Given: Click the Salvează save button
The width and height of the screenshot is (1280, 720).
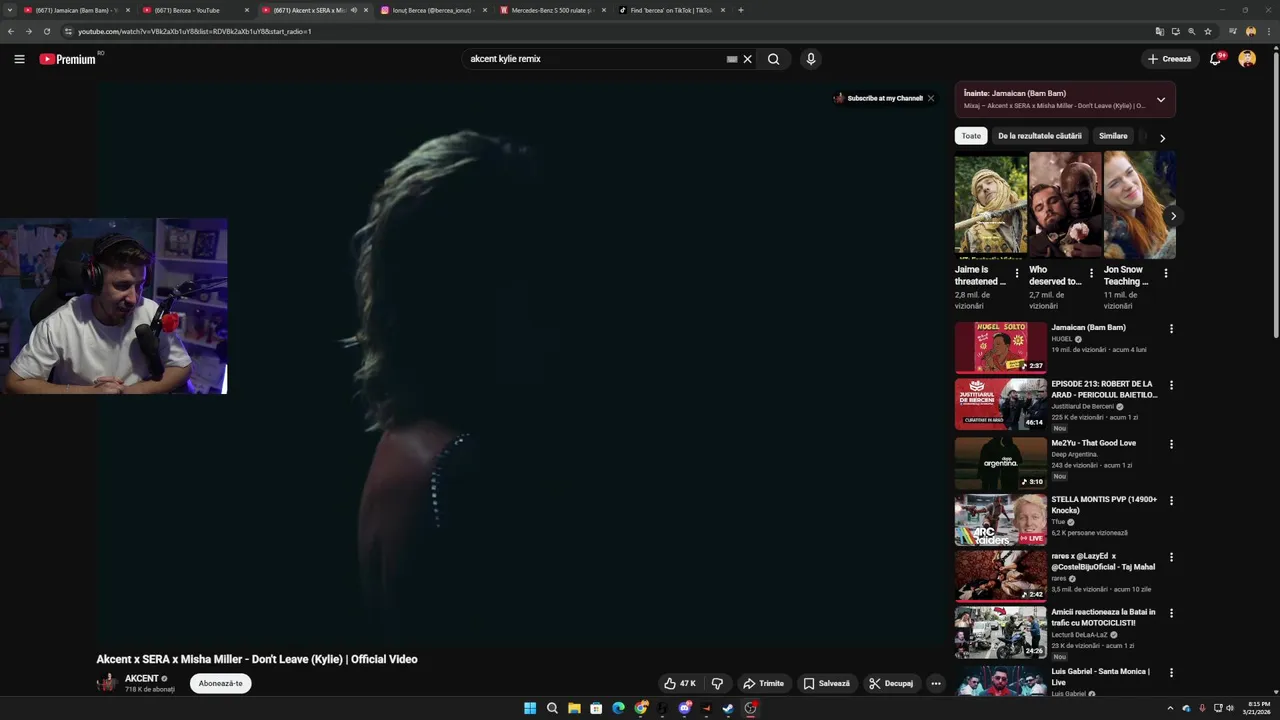Looking at the screenshot, I should [826, 684].
